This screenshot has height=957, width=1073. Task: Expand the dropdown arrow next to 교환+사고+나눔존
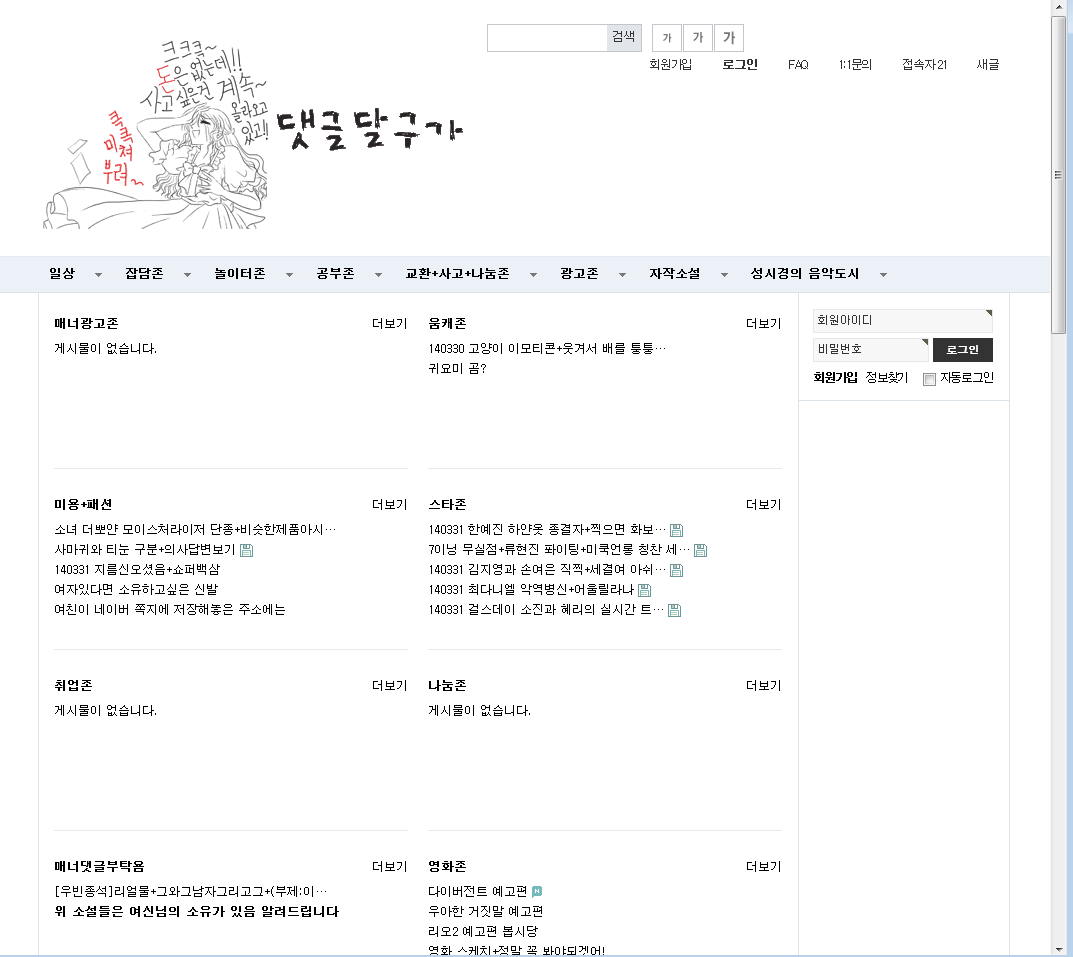click(x=533, y=275)
